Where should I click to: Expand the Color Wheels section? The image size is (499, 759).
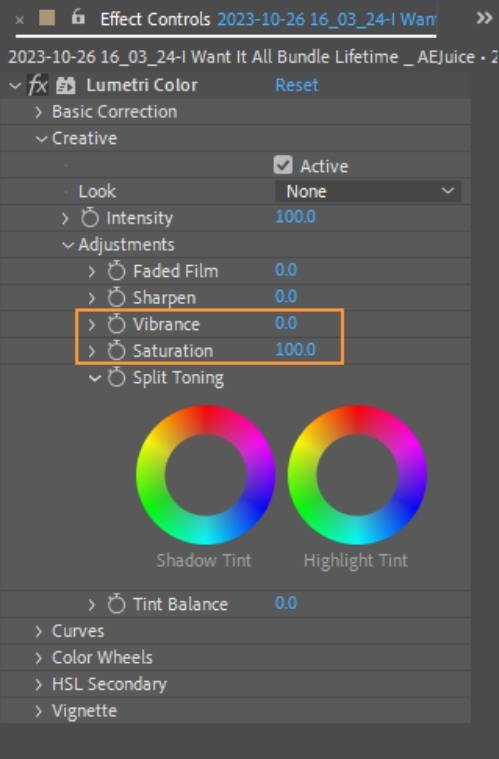point(39,658)
